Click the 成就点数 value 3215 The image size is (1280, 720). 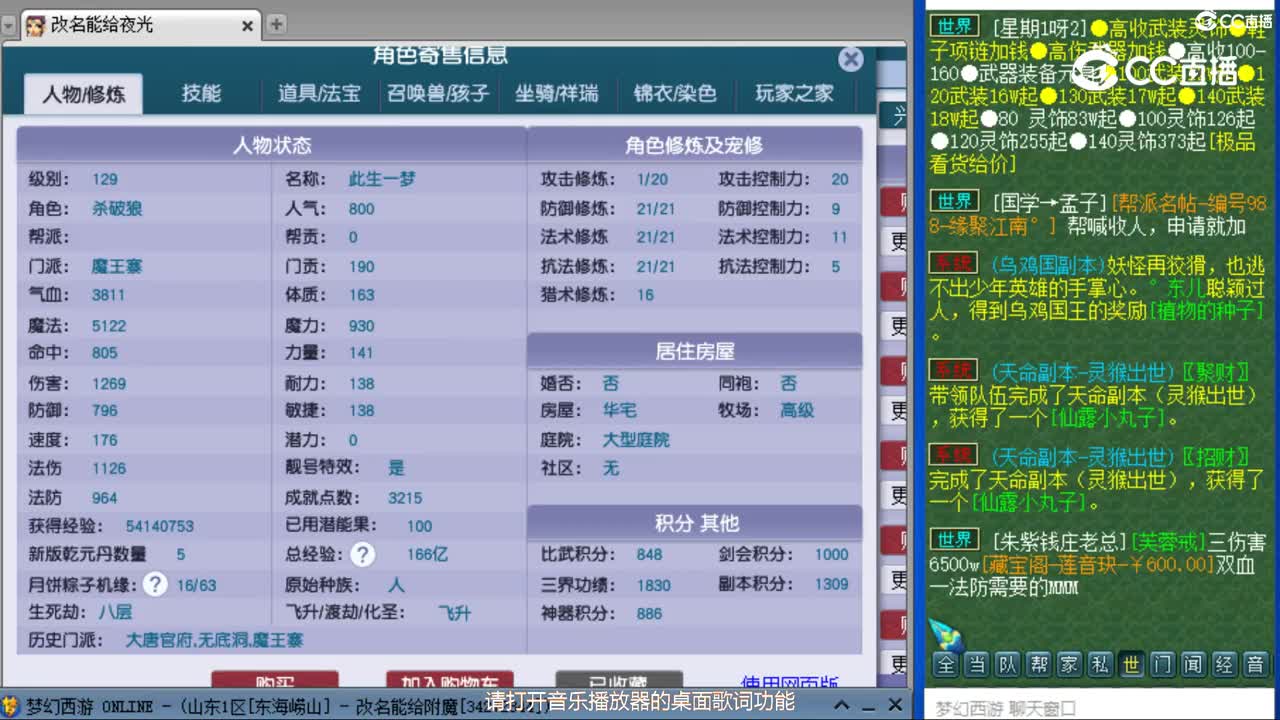pos(405,497)
